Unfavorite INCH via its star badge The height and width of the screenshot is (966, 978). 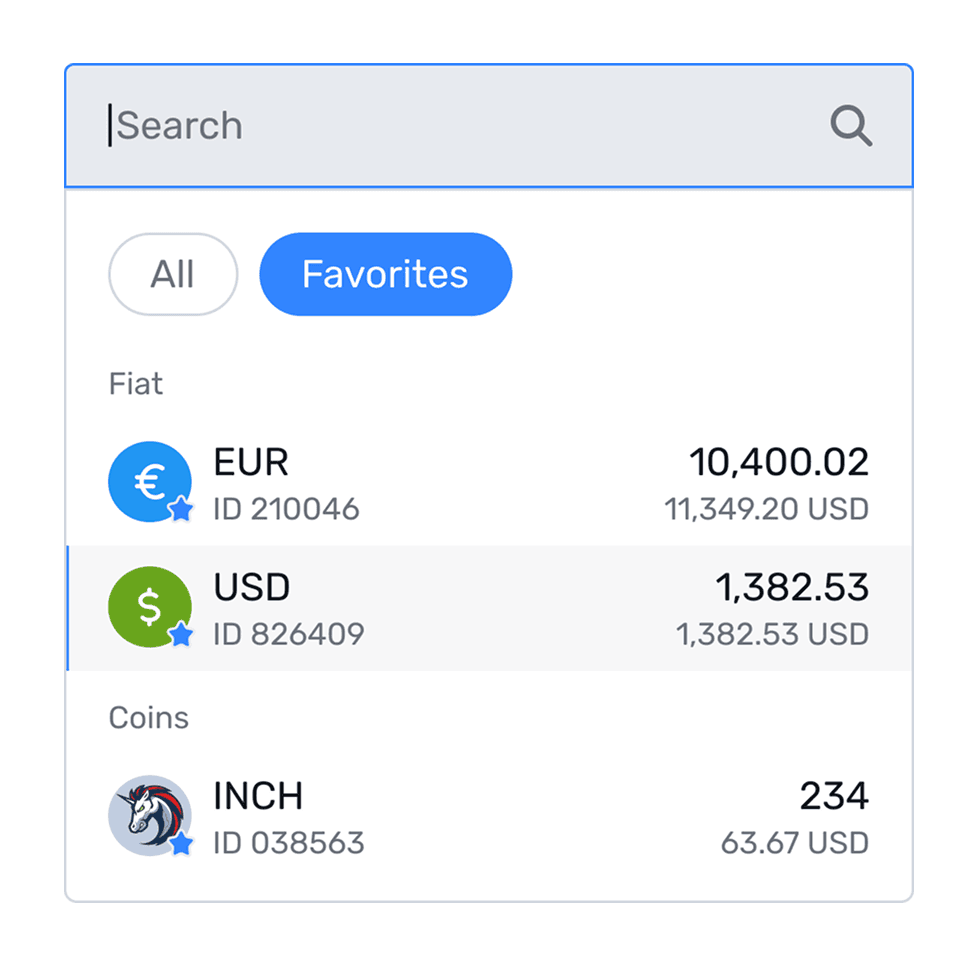pos(181,845)
